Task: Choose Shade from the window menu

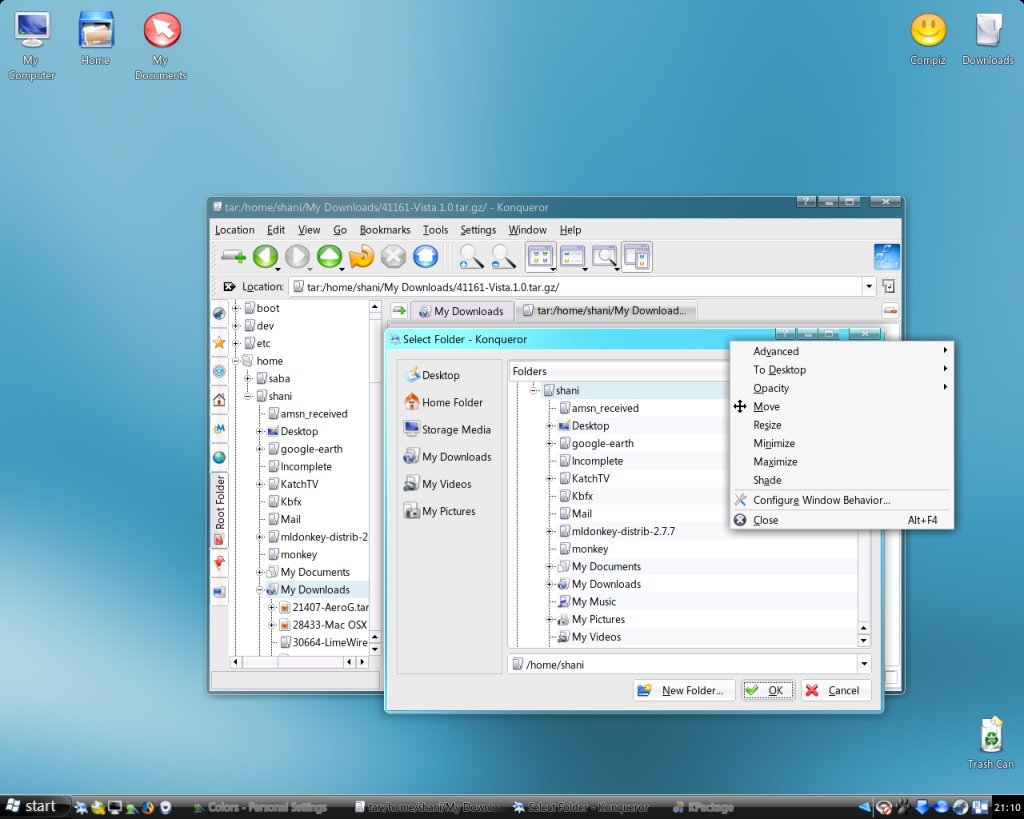Action: (841, 480)
